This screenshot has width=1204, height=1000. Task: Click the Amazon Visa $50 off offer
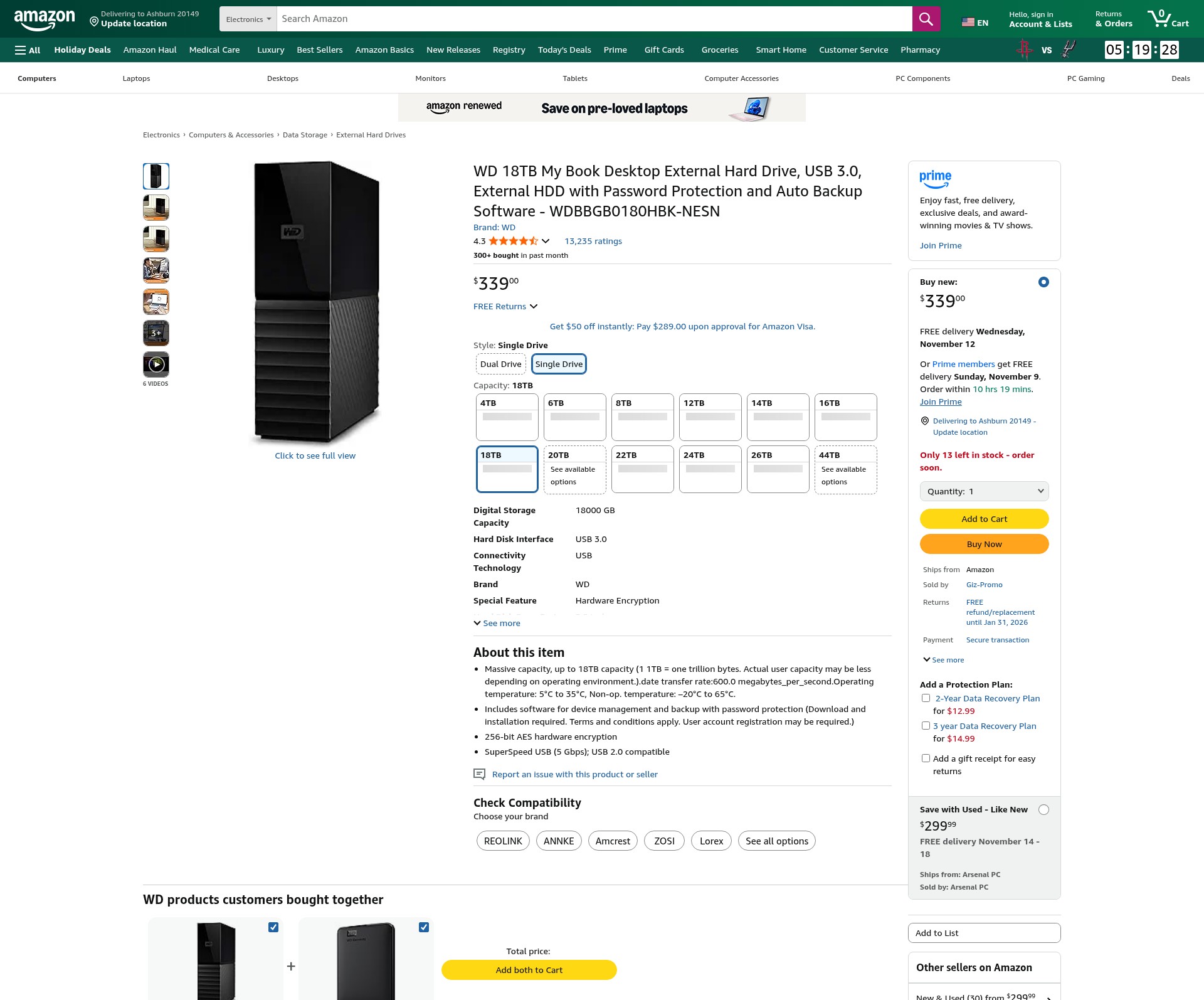coord(682,327)
